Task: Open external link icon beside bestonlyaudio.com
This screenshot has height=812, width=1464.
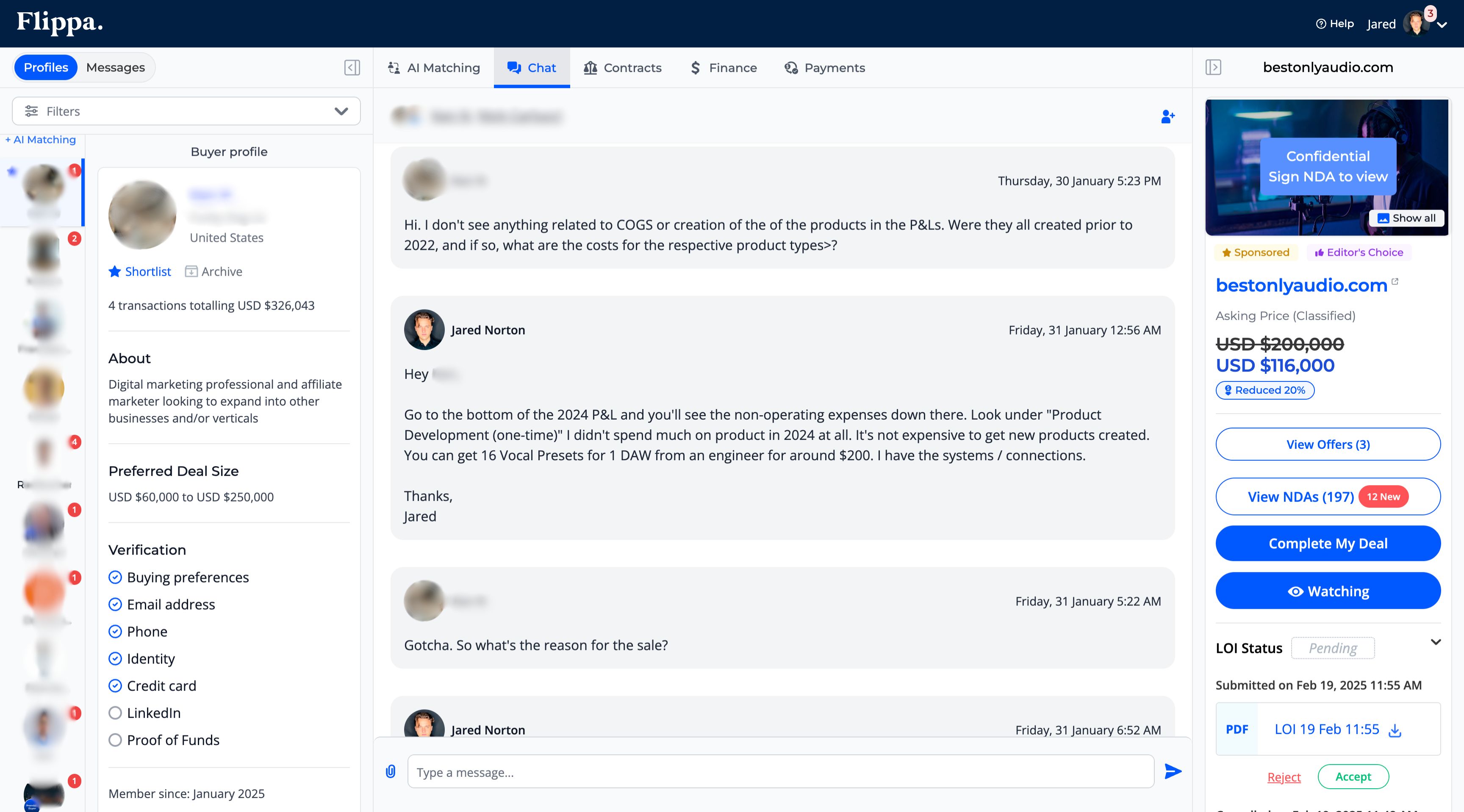Action: (1395, 282)
